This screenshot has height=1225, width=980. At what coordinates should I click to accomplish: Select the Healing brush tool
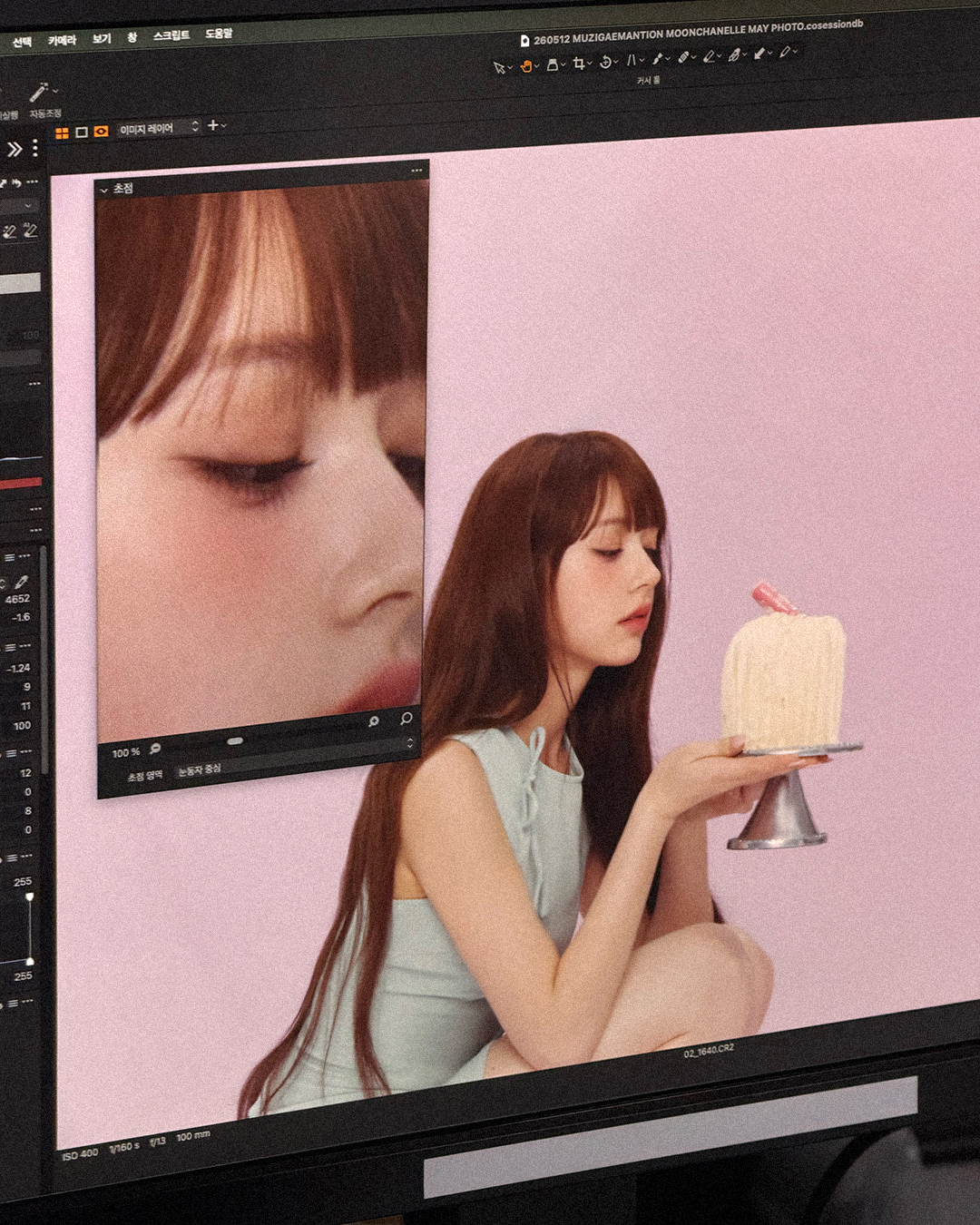(734, 55)
